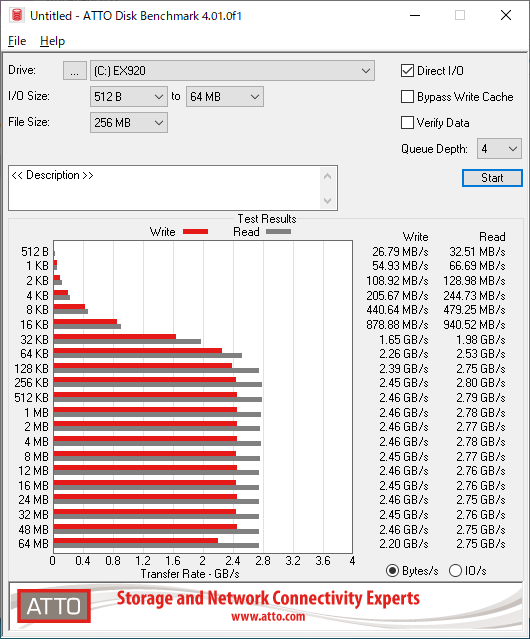The height and width of the screenshot is (639, 530).
Task: Click the 2.39 GB/s write result
Action: tap(404, 369)
